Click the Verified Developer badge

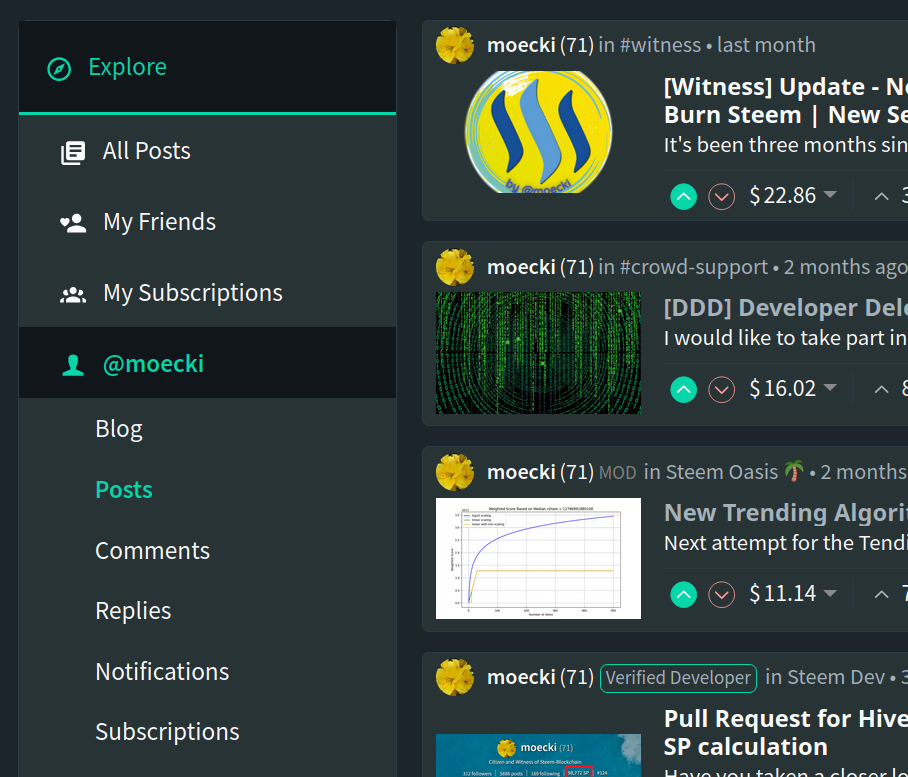(678, 678)
